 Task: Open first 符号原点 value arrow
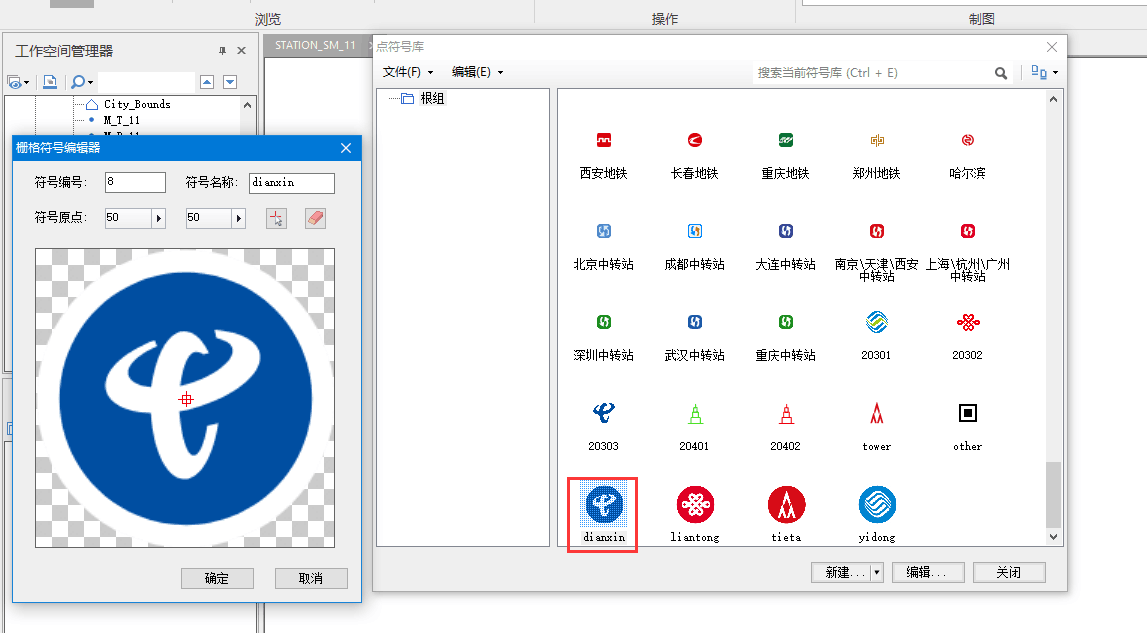(x=159, y=218)
